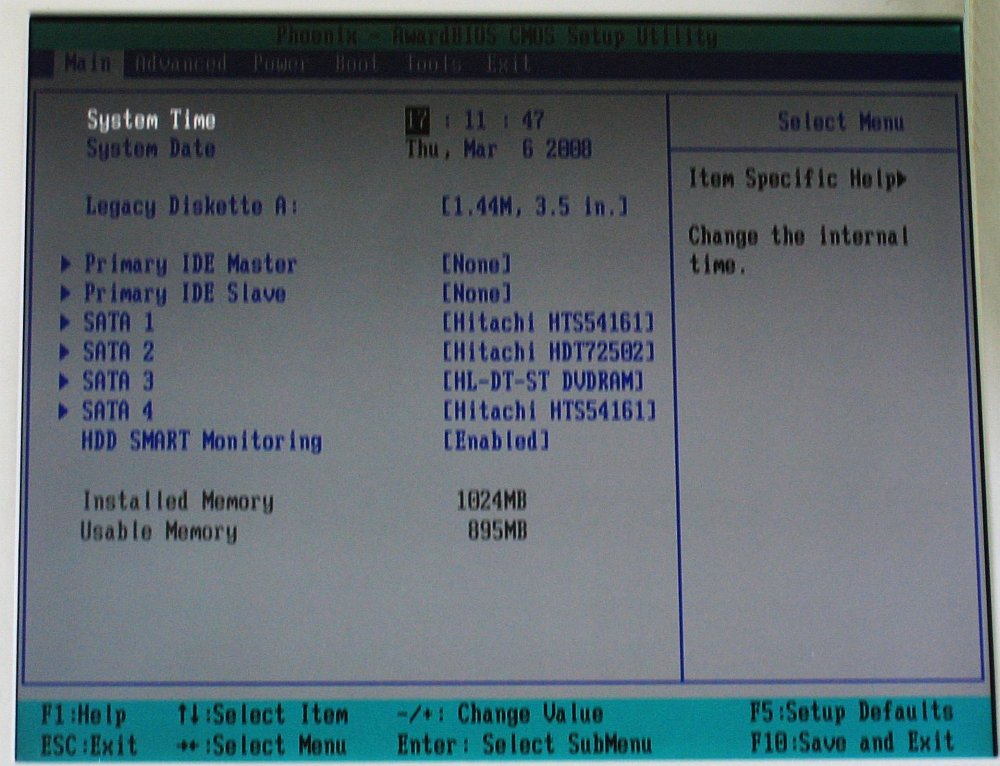The width and height of the screenshot is (1000, 766).
Task: Change the Legacy Diskette A value 1.44M, 3.5 in.
Action: [534, 206]
